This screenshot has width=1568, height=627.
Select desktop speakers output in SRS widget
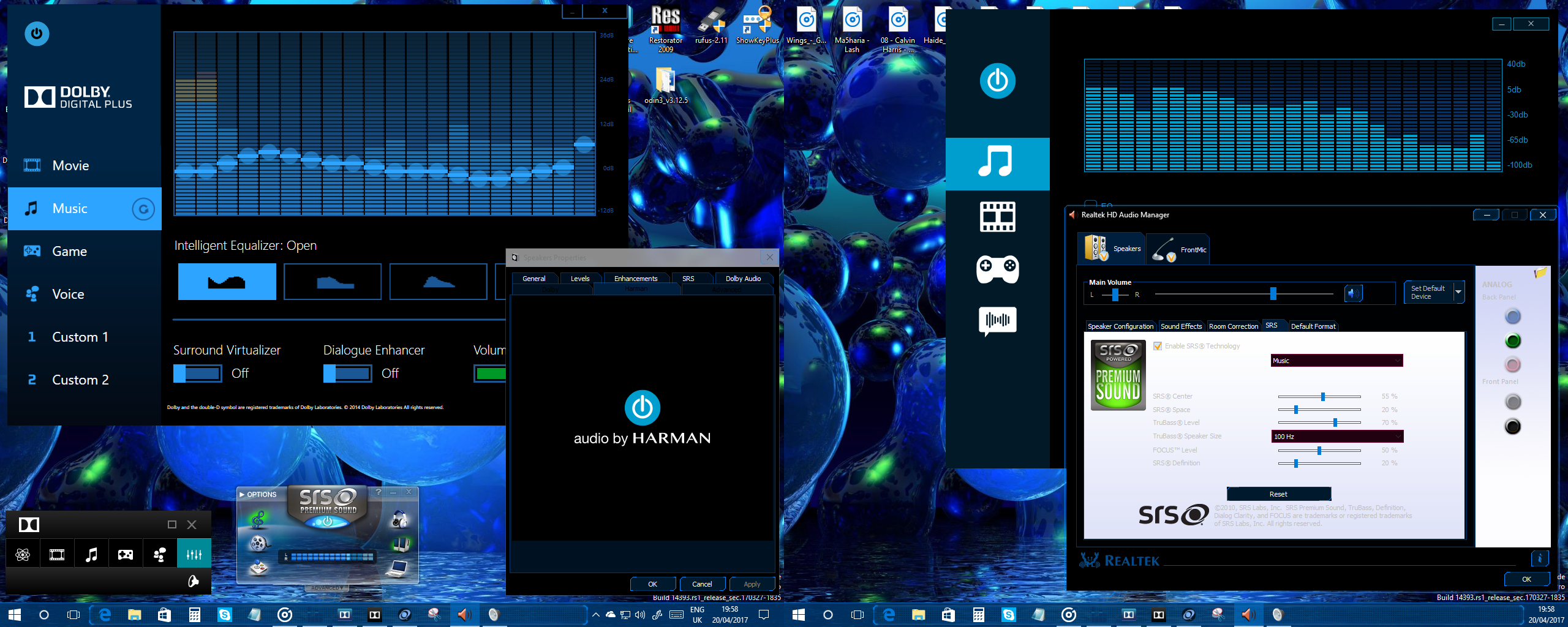coord(401,544)
